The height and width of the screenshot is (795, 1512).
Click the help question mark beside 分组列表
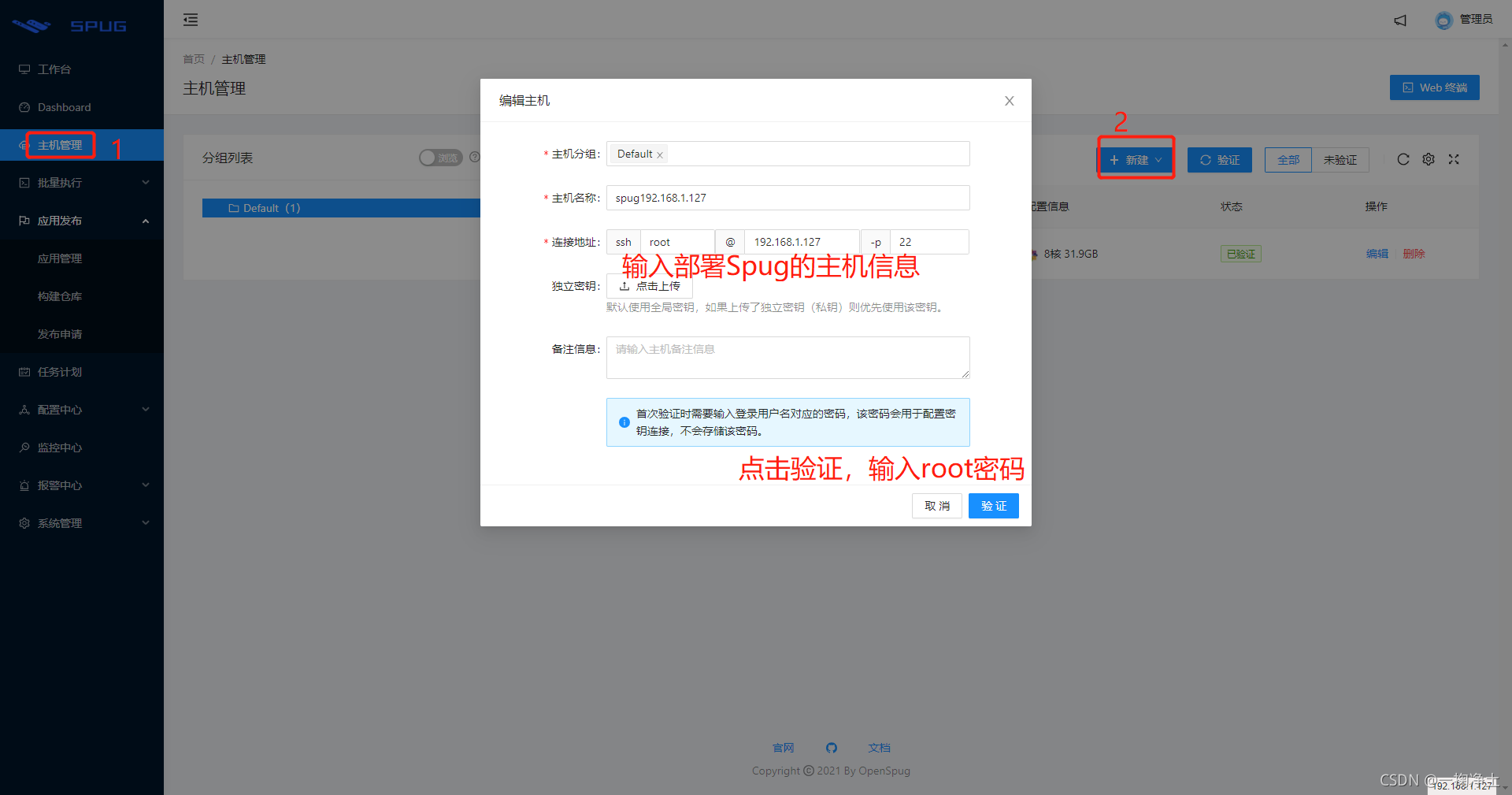pos(475,157)
